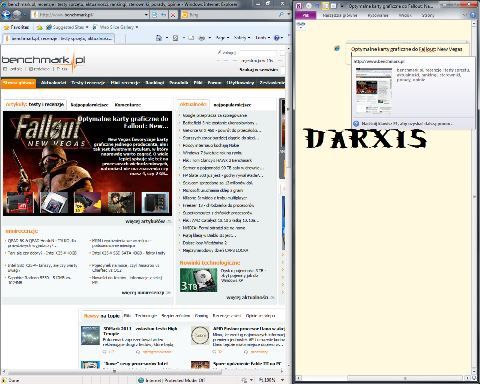Screen dimensions: 480x384
Task: Click the Print icon in IE command bar
Action: (x=202, y=38)
